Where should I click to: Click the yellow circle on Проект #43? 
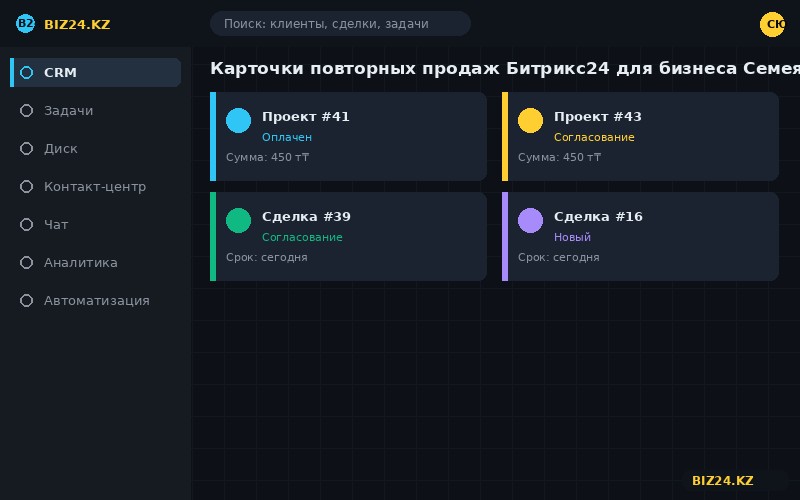pos(530,120)
